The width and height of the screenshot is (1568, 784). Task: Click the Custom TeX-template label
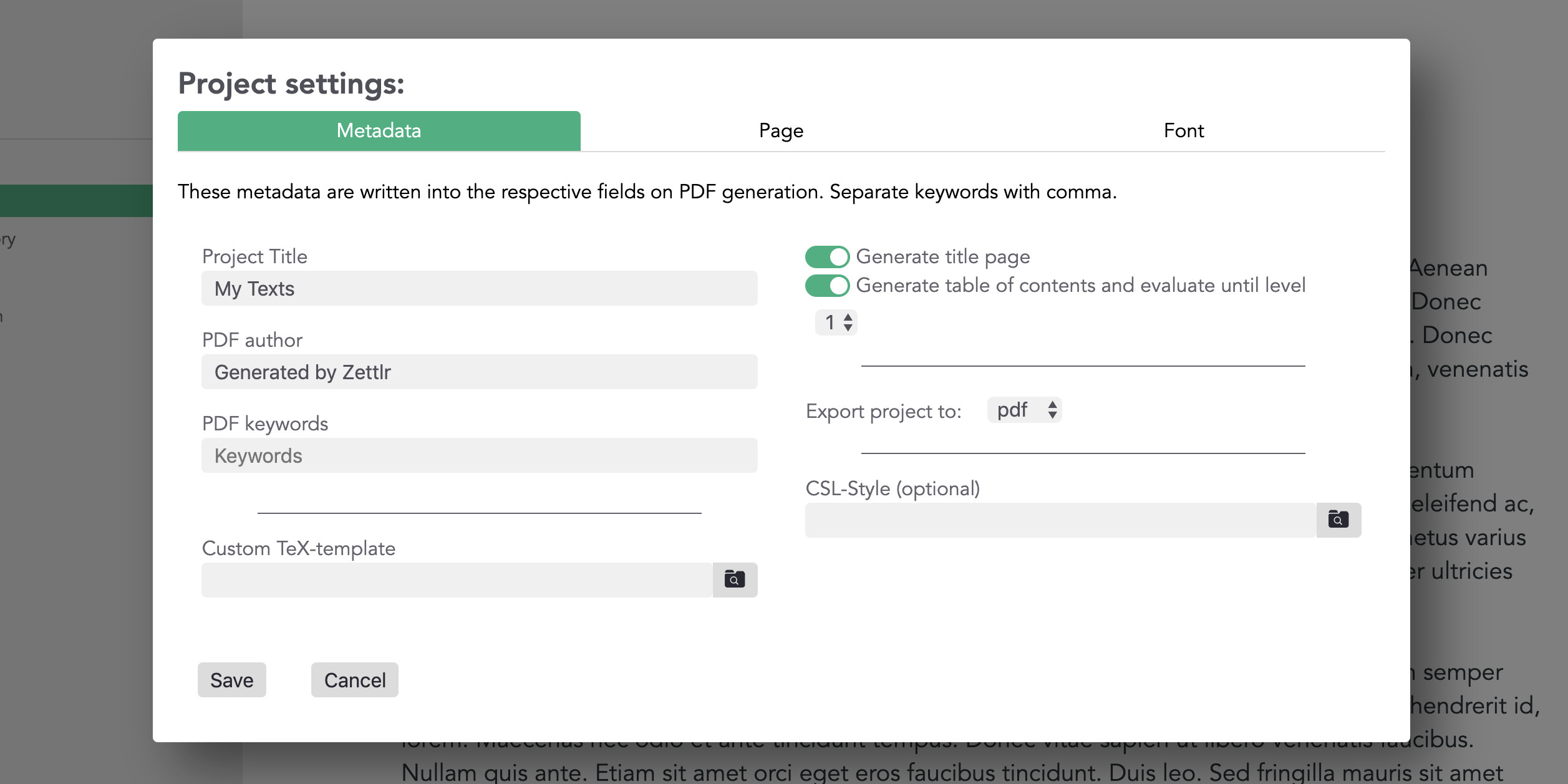point(299,548)
